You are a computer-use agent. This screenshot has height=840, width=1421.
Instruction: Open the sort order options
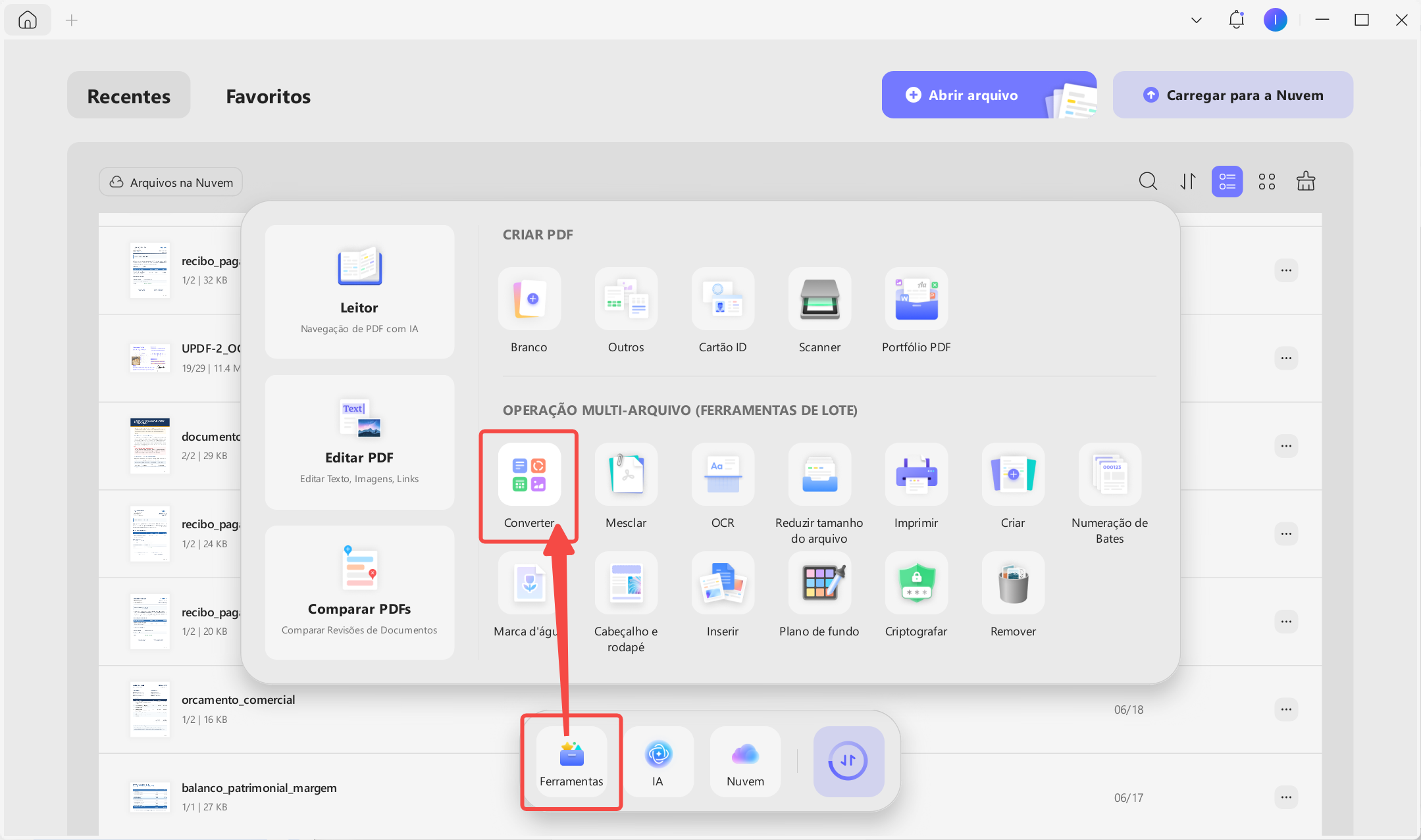point(1188,181)
